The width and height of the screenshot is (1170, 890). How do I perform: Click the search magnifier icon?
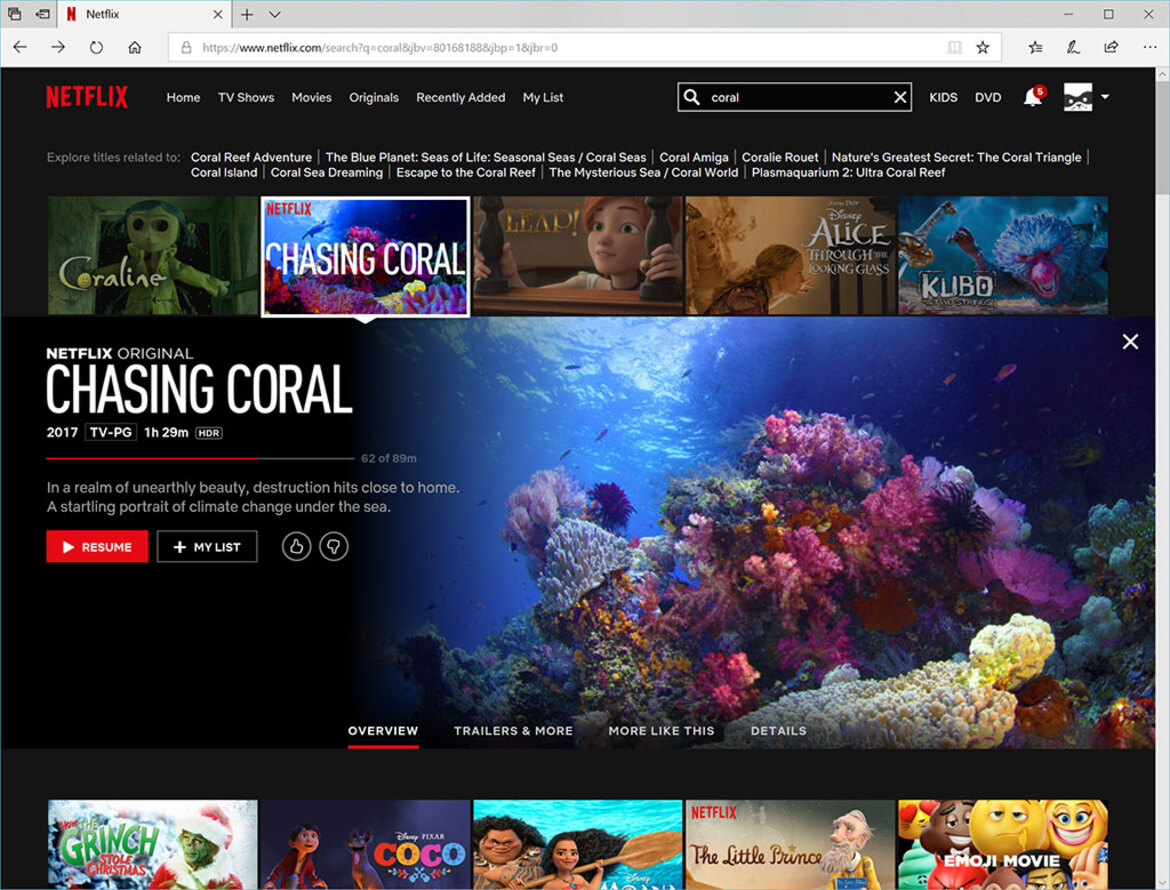tap(692, 97)
